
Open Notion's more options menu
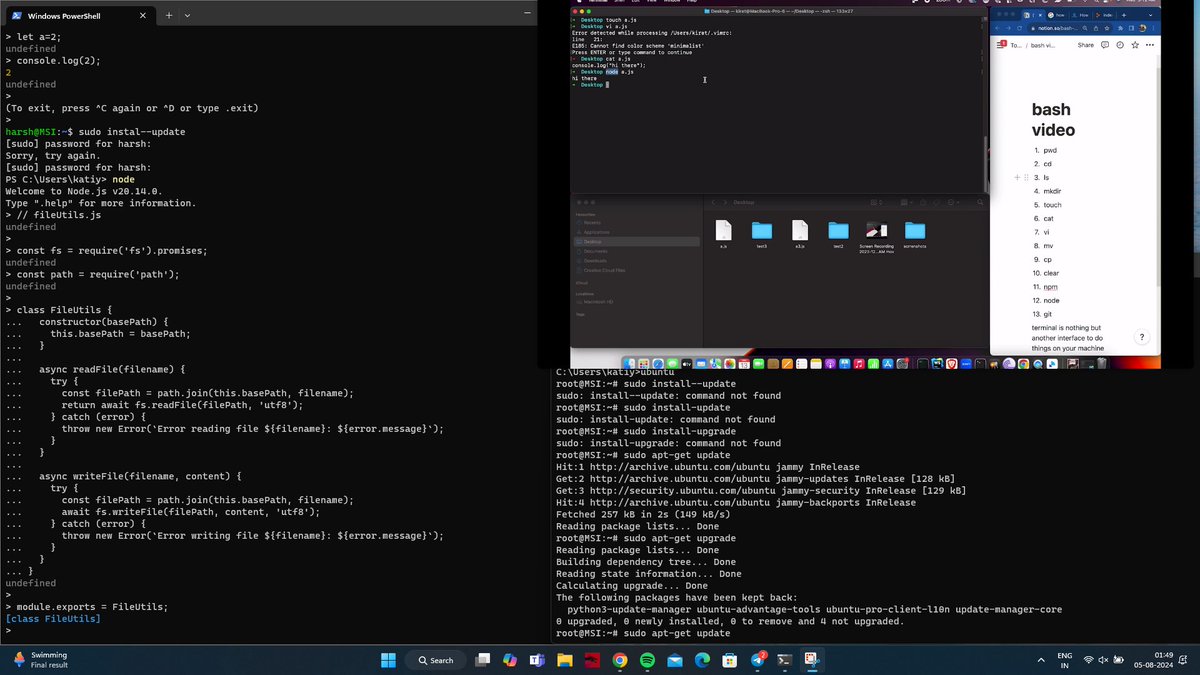coord(1149,44)
